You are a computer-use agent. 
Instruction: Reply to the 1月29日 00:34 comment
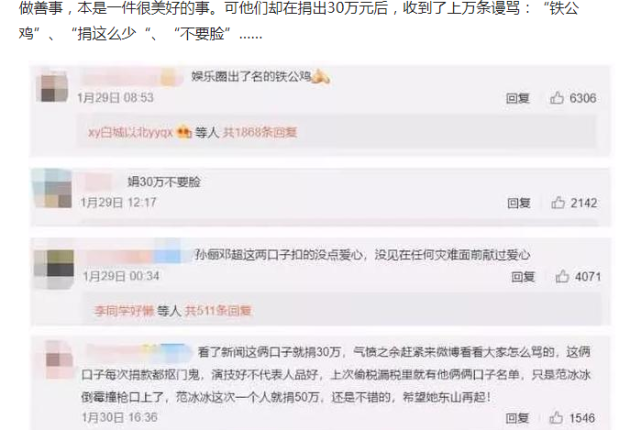point(523,277)
